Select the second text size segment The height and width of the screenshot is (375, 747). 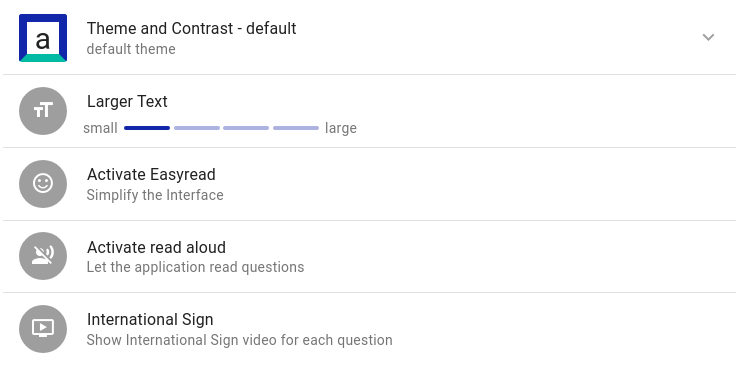(x=197, y=128)
